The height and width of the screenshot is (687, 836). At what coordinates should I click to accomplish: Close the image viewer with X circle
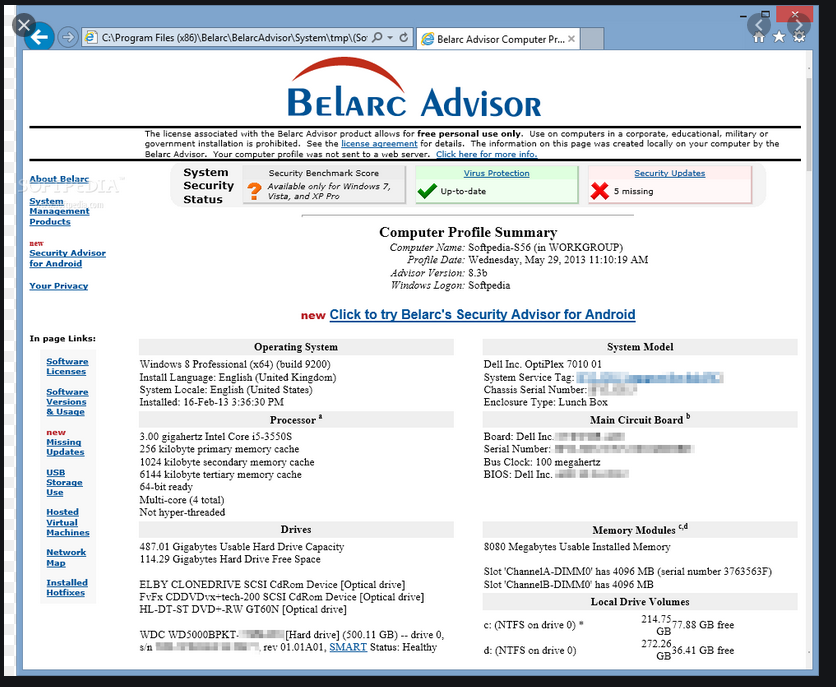(x=23, y=25)
